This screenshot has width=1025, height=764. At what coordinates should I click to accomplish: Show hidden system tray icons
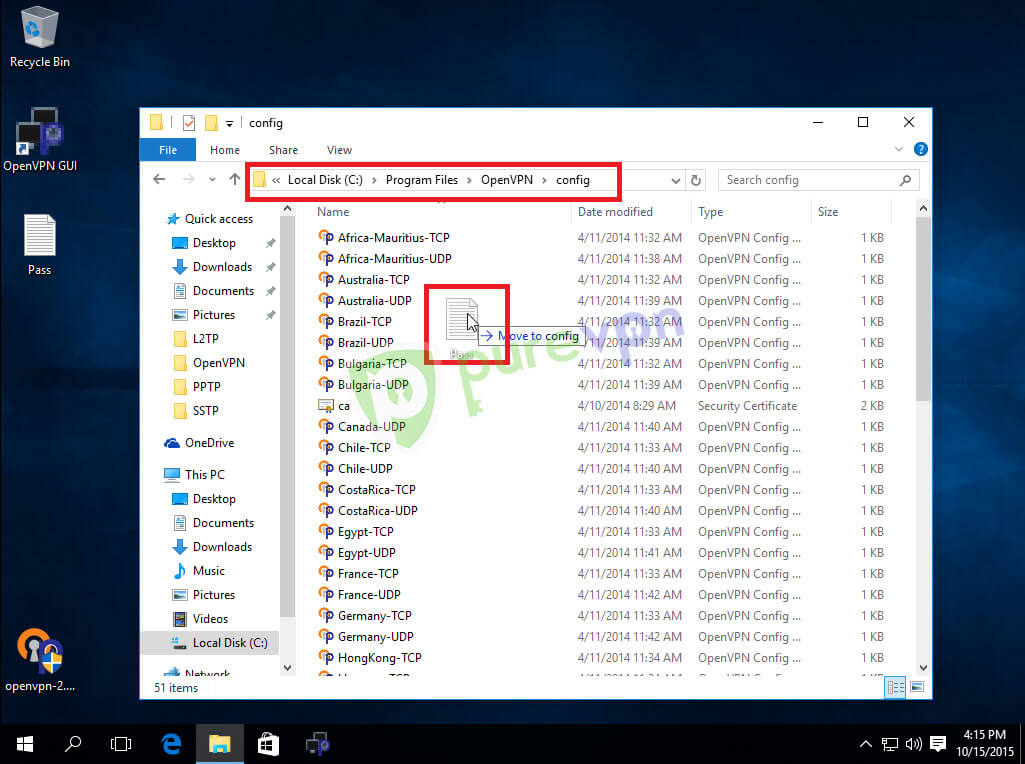865,744
